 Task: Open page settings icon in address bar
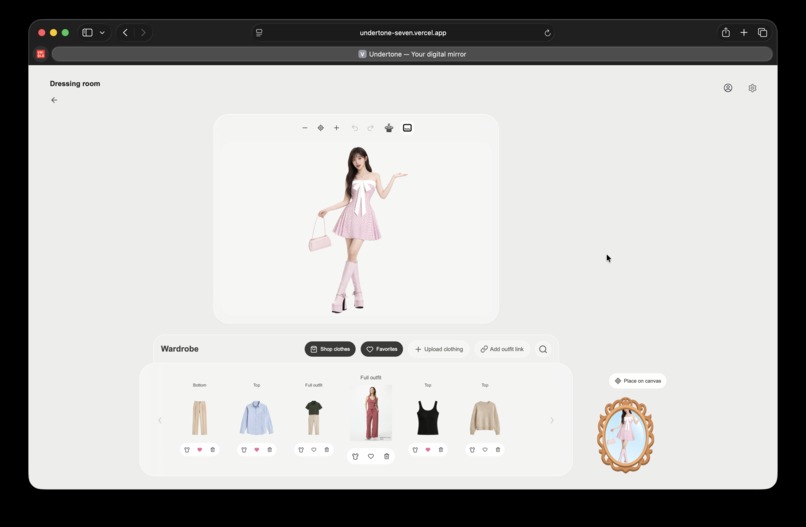click(x=259, y=33)
